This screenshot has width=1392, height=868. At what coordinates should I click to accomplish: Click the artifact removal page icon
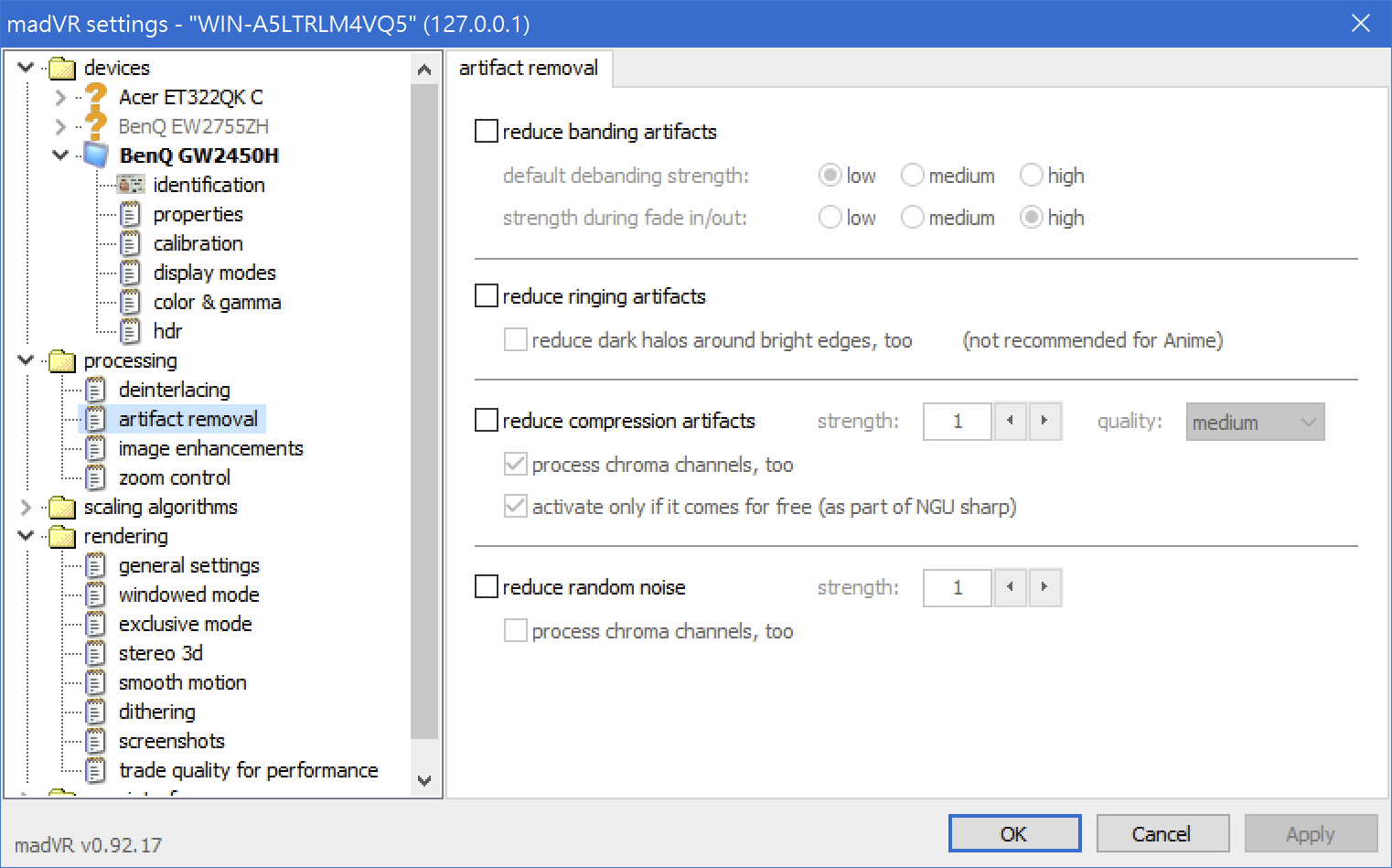click(96, 419)
